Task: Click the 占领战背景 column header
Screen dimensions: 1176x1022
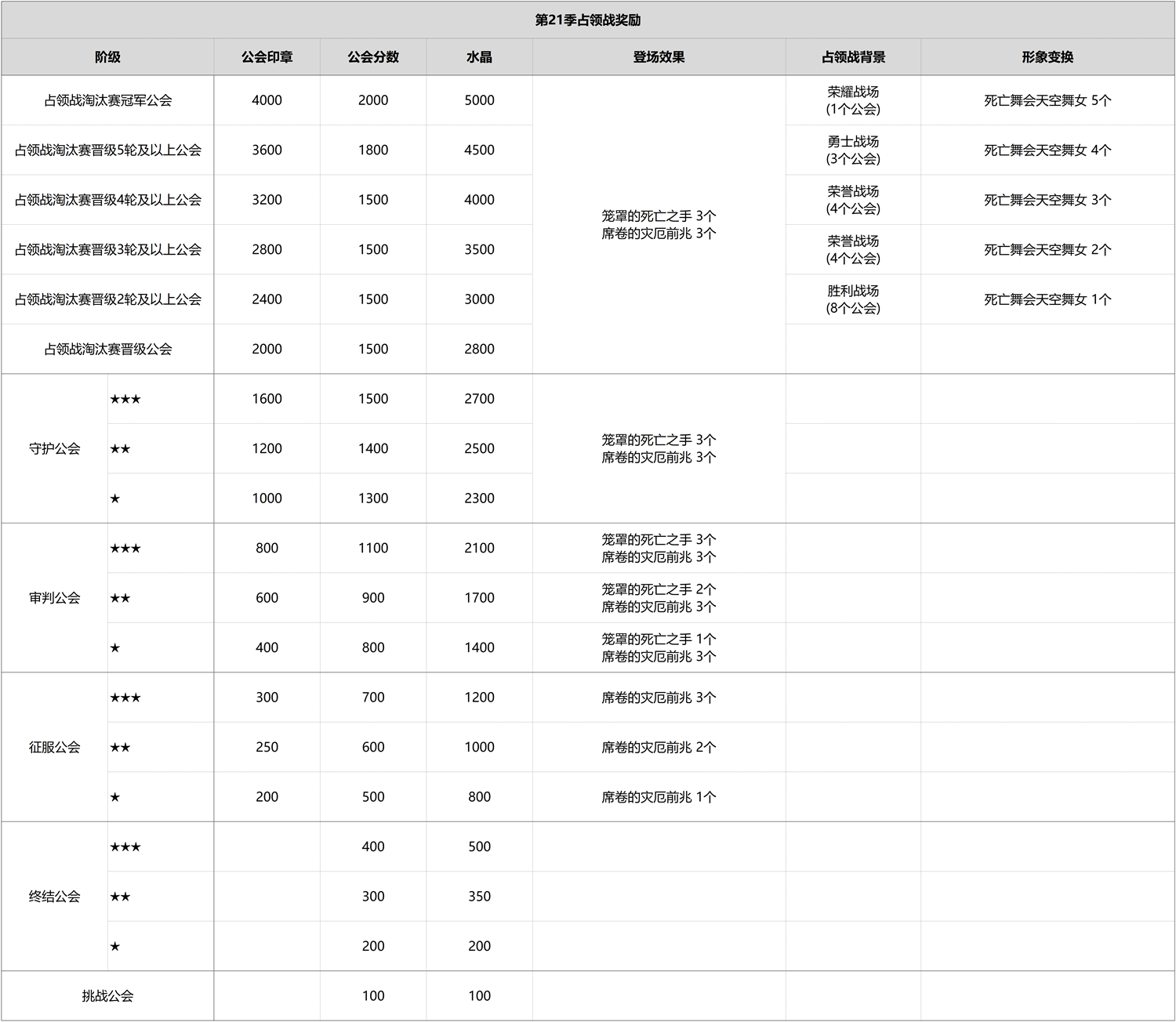Action: click(x=853, y=57)
